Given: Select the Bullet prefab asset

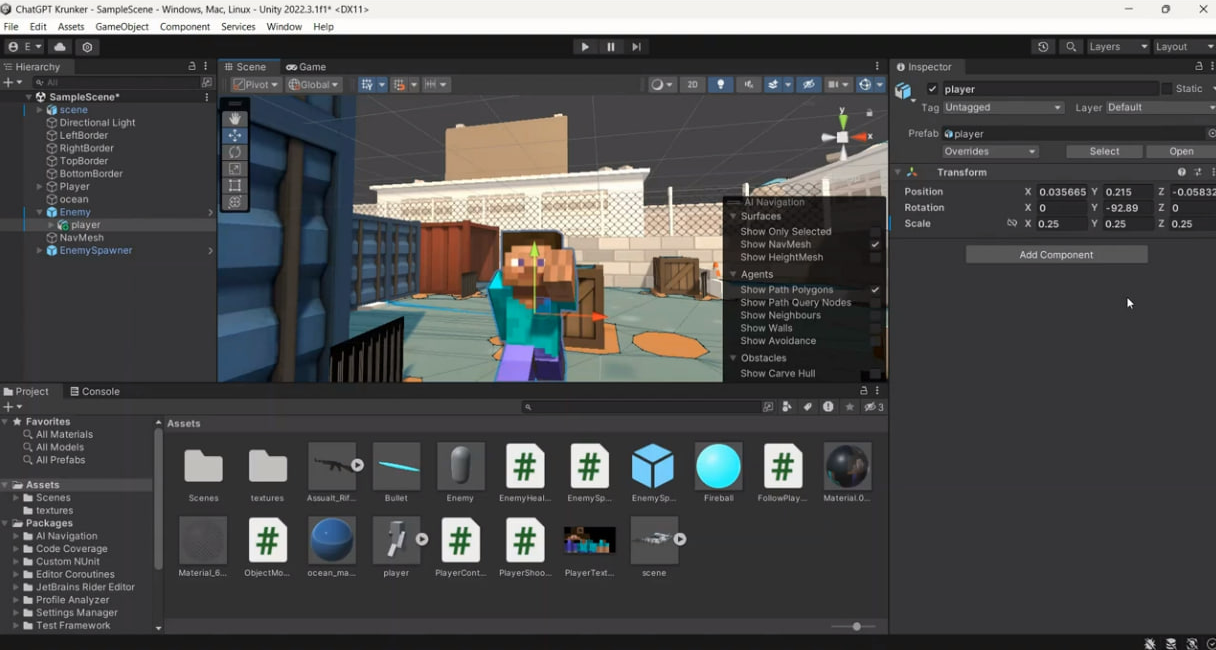Looking at the screenshot, I should coord(396,466).
